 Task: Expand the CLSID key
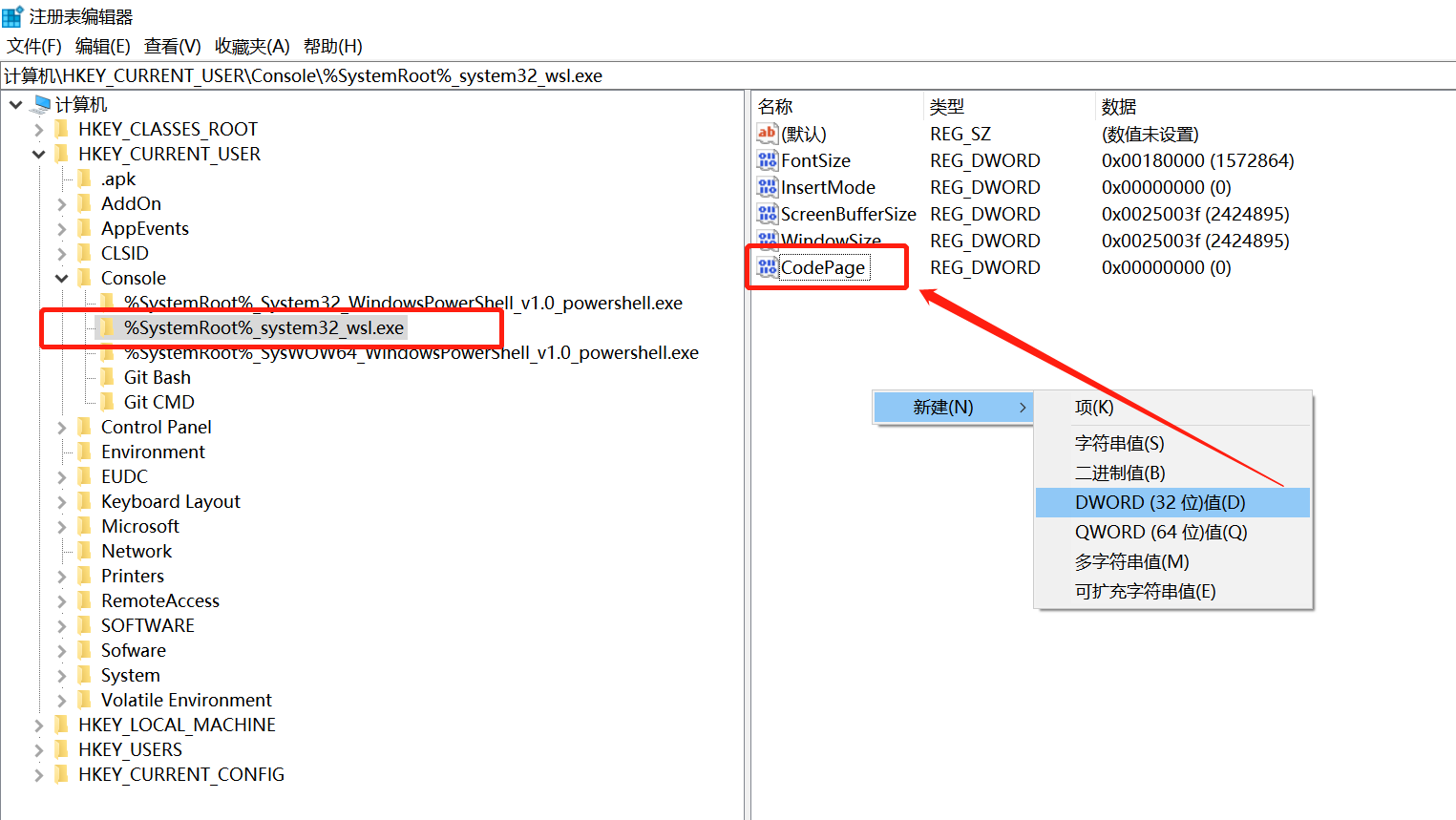(62, 253)
